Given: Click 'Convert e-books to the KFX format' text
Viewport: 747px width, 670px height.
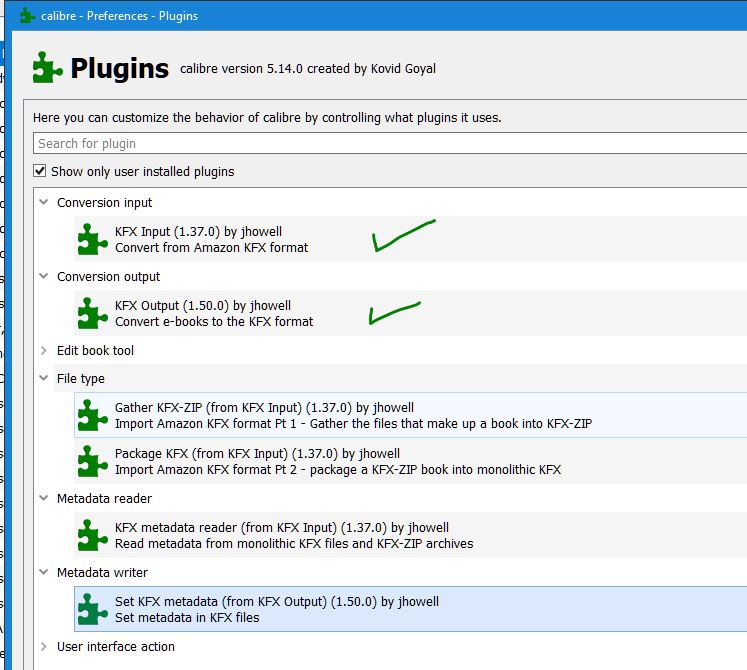Looking at the screenshot, I should click(214, 322).
